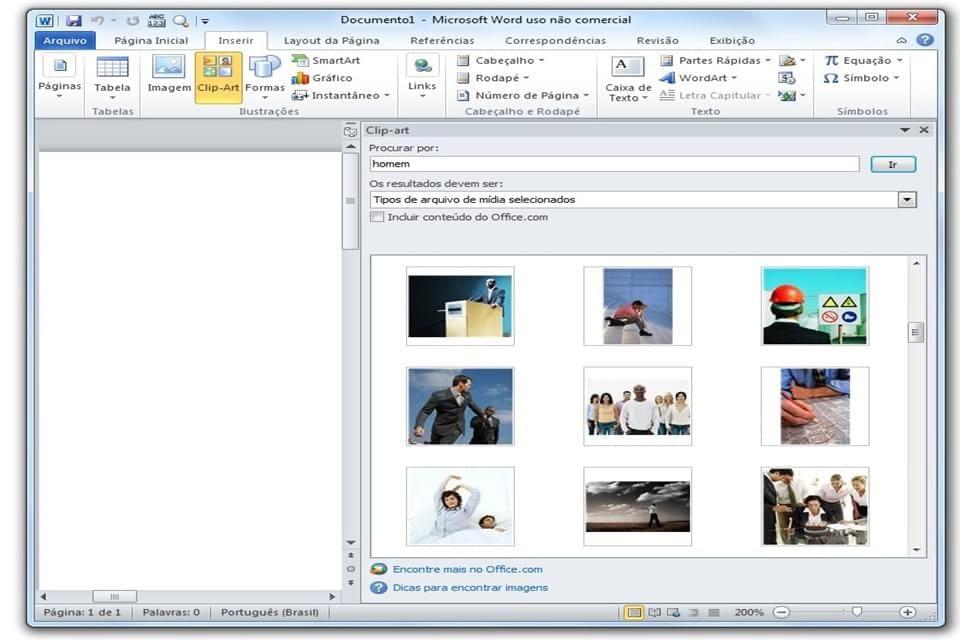Viewport: 960px width, 640px height.
Task: Click Palavras: 0 word count
Action: click(x=171, y=612)
